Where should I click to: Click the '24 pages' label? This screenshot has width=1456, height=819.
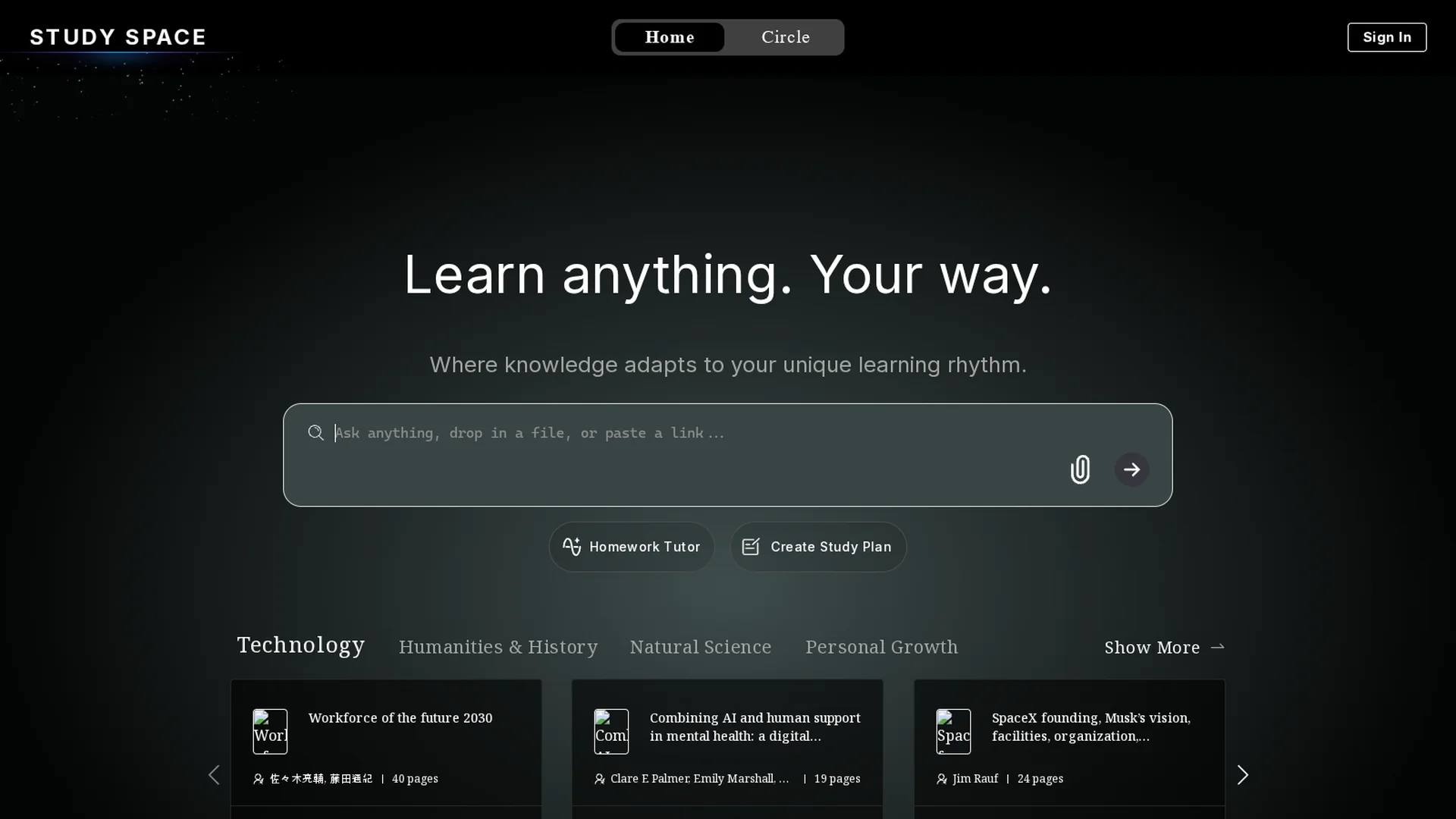pyautogui.click(x=1040, y=779)
